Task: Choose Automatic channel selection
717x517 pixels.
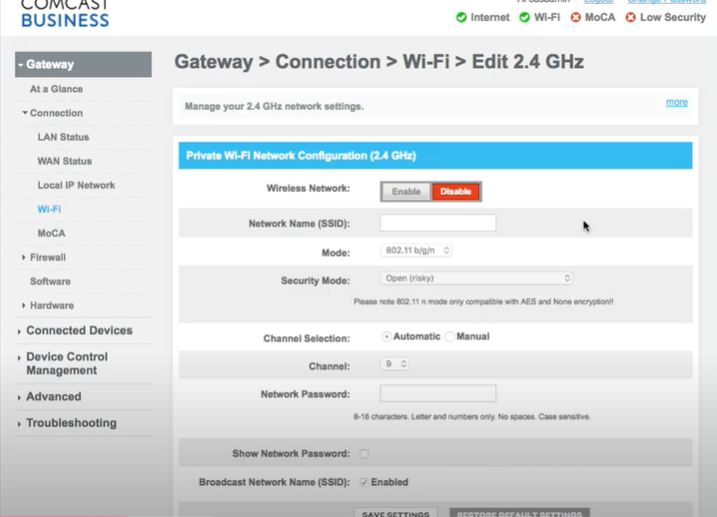Action: point(387,337)
